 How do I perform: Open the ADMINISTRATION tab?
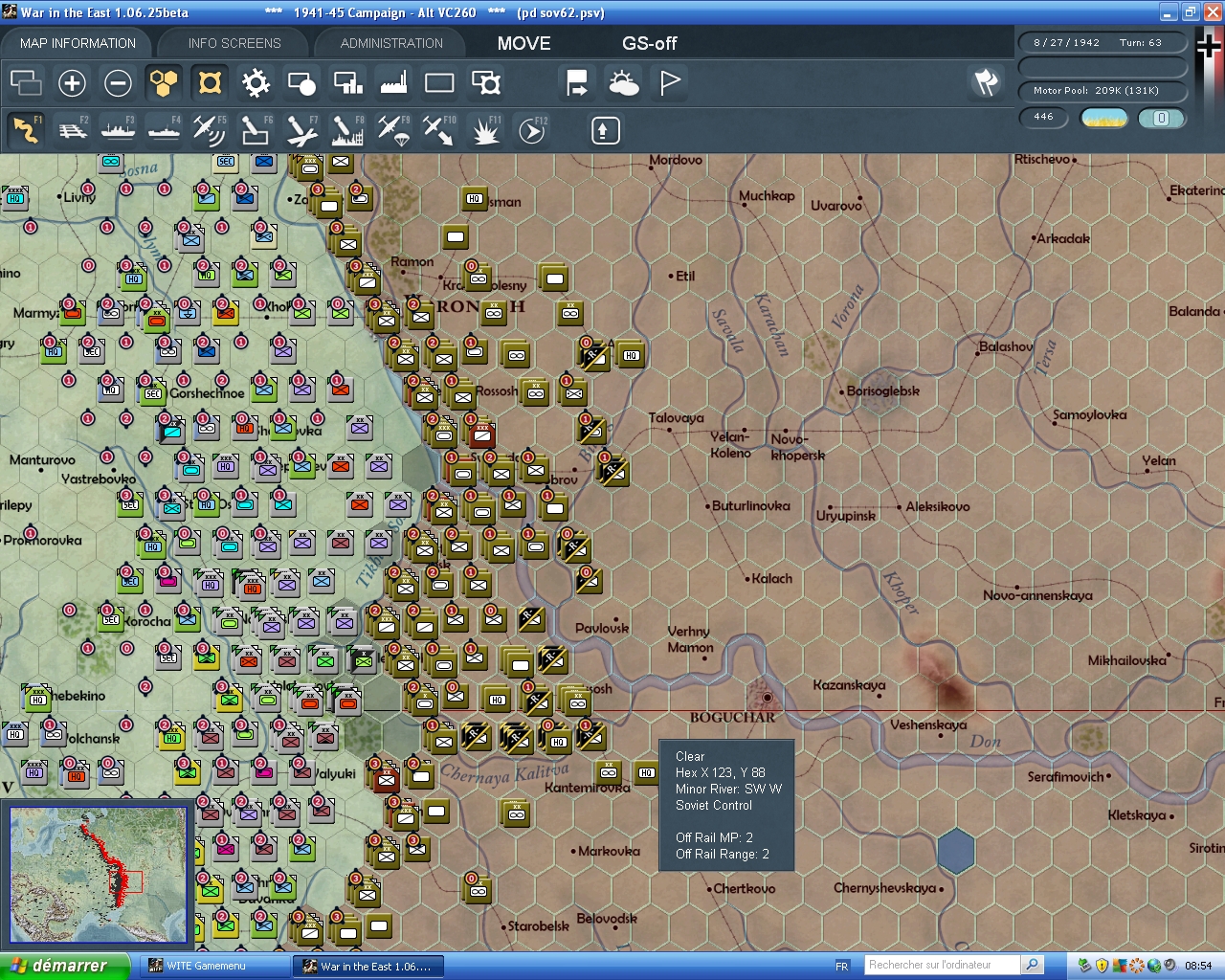click(x=390, y=42)
